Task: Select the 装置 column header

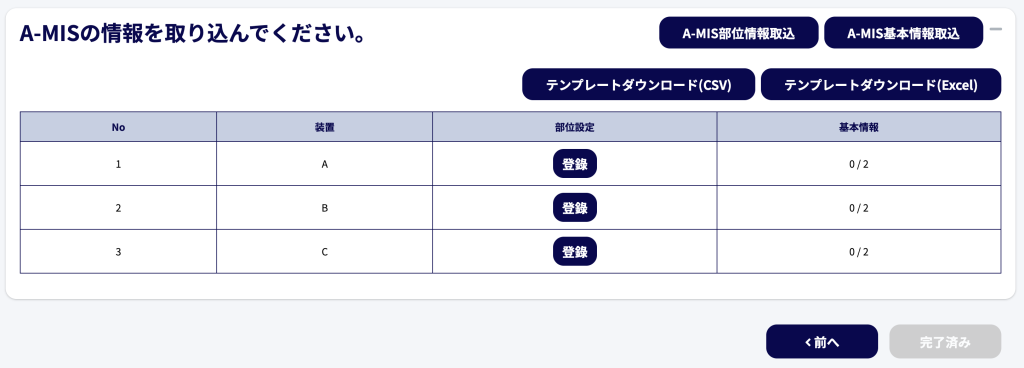Action: point(324,127)
